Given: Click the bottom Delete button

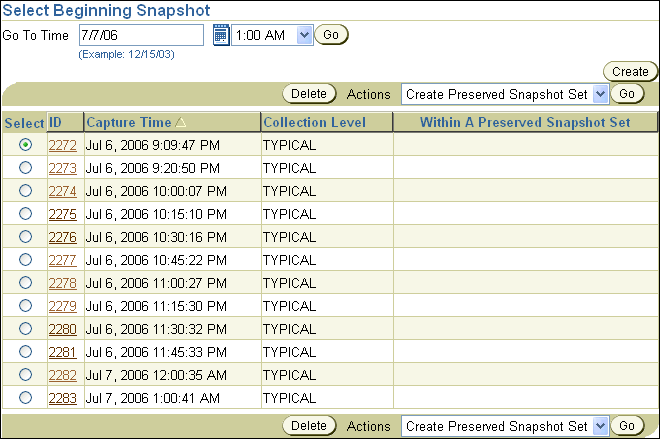Looking at the screenshot, I should click(309, 426).
